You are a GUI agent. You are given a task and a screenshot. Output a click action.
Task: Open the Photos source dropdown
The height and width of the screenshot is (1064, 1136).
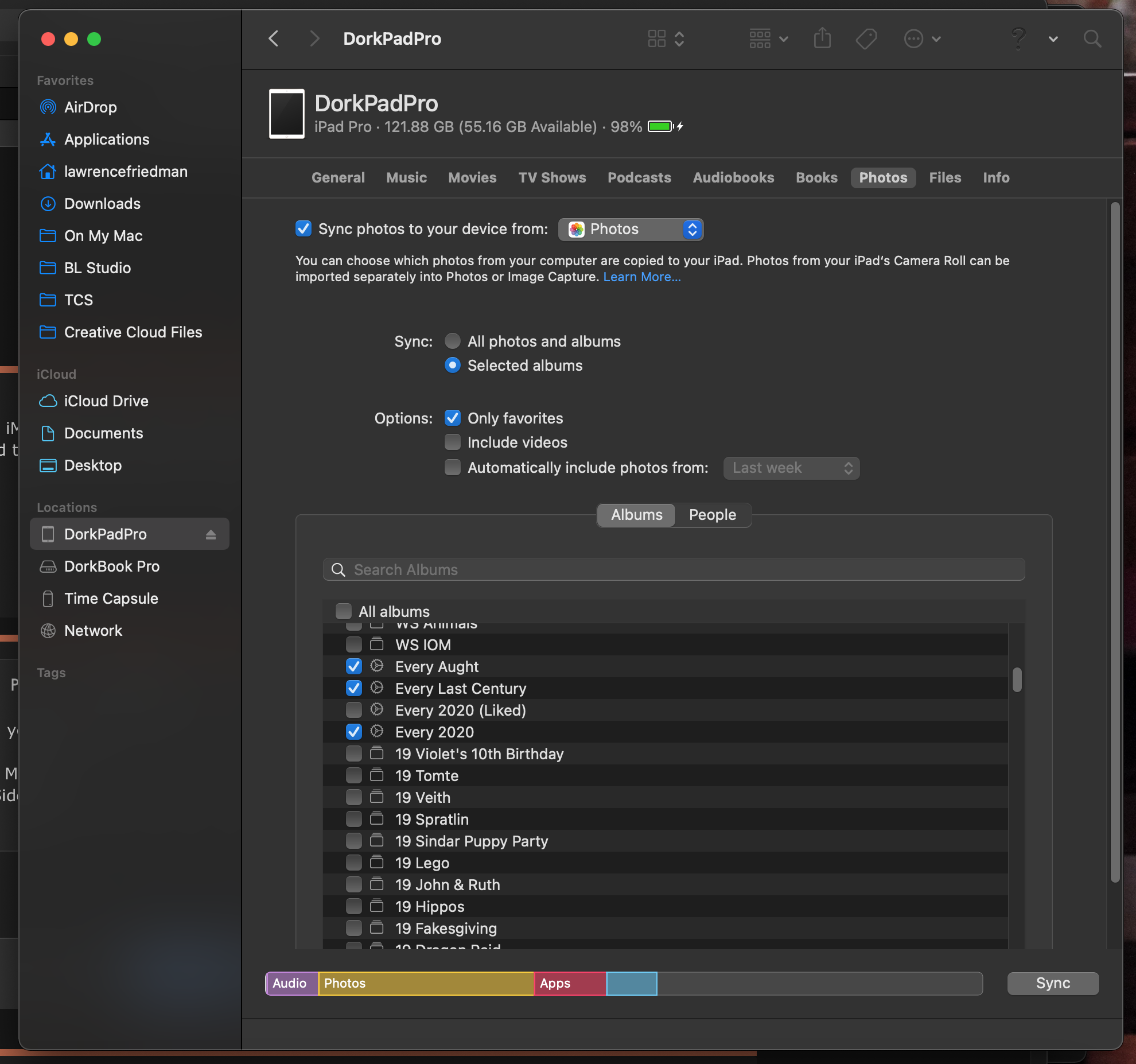tap(631, 229)
